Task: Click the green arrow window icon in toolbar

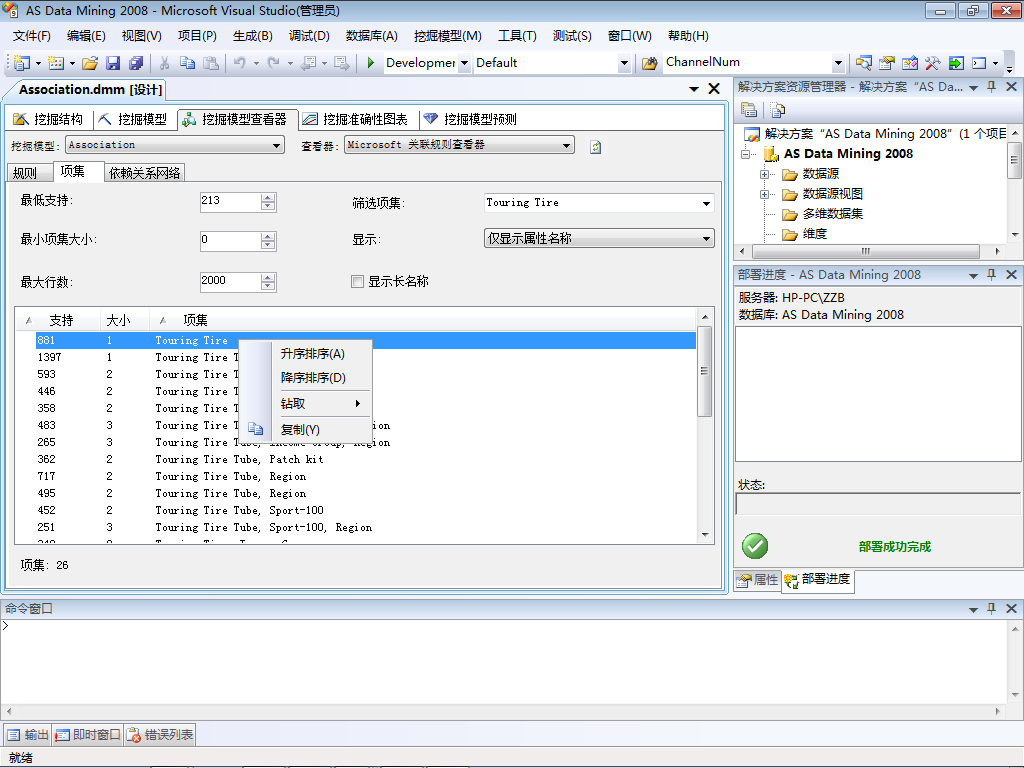Action: coord(955,63)
